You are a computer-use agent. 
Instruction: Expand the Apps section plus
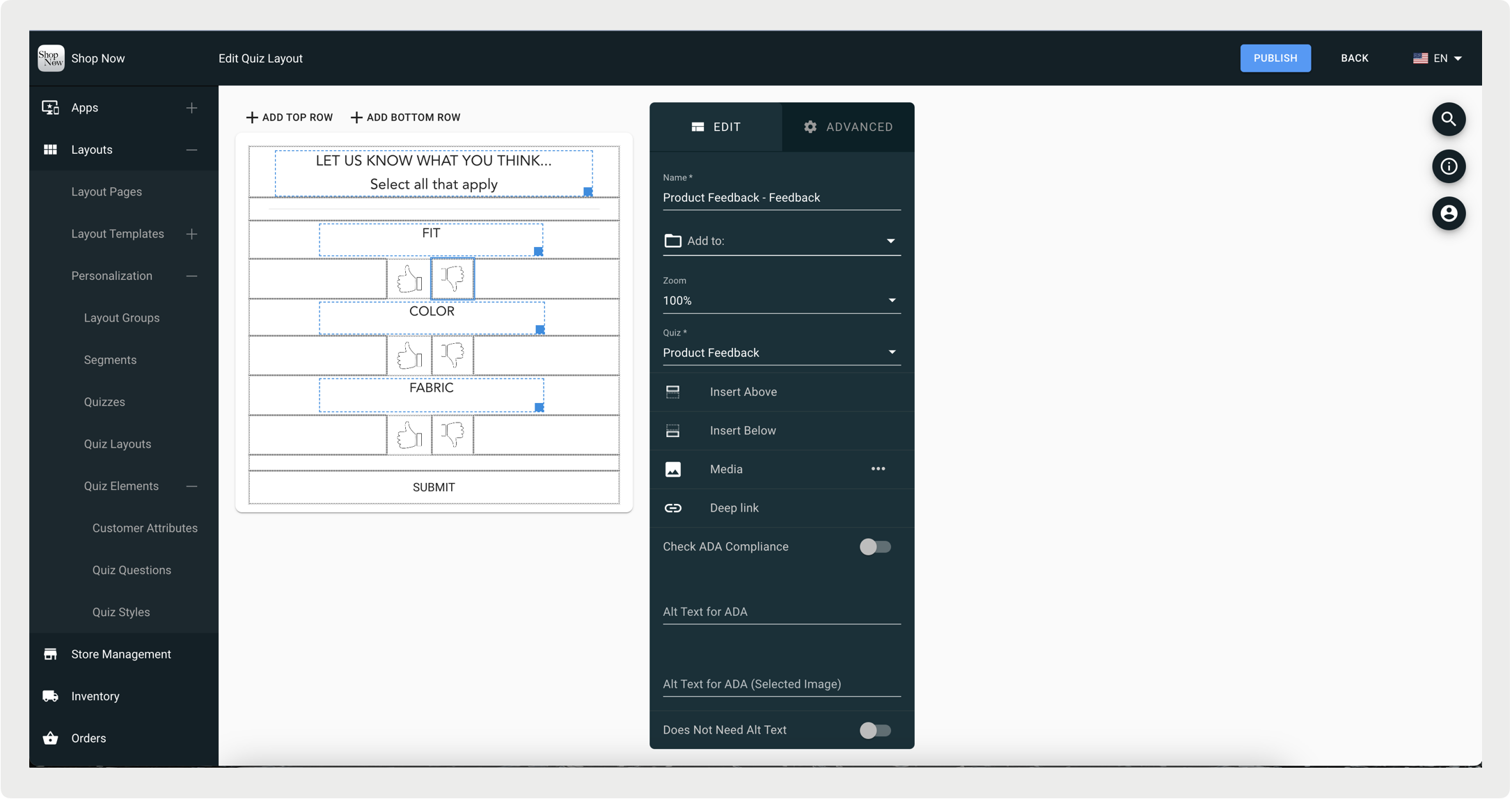tap(191, 108)
